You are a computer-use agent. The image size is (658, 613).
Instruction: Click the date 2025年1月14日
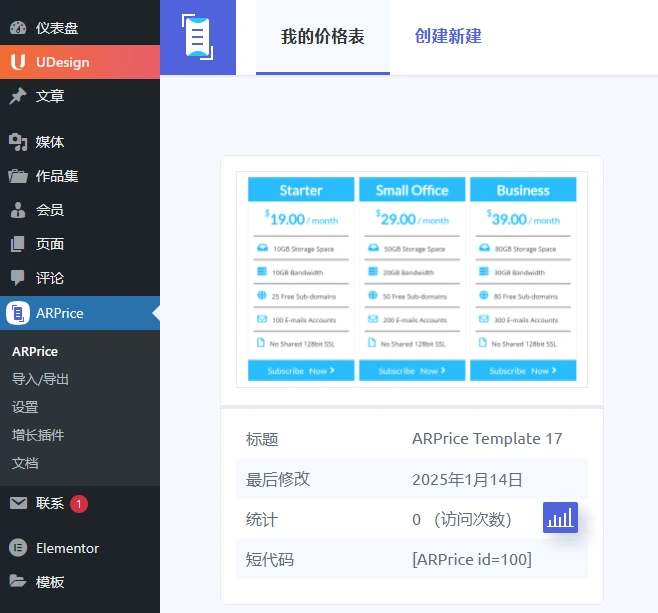467,479
